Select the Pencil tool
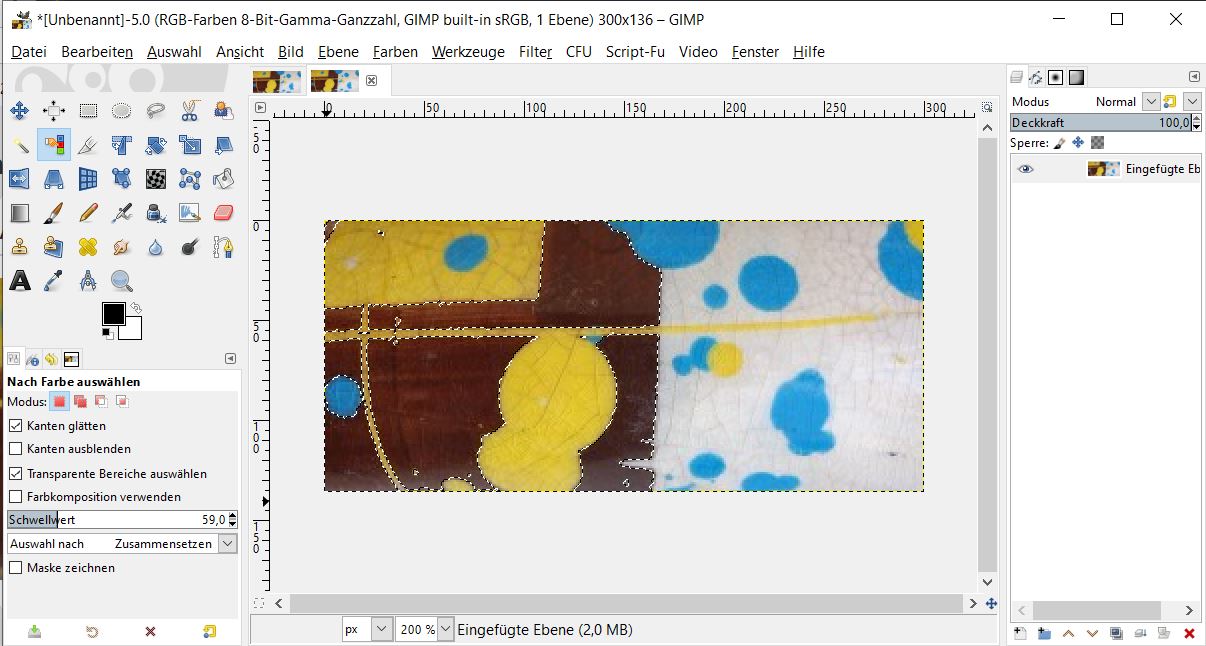This screenshot has height=646, width=1206. tap(88, 213)
